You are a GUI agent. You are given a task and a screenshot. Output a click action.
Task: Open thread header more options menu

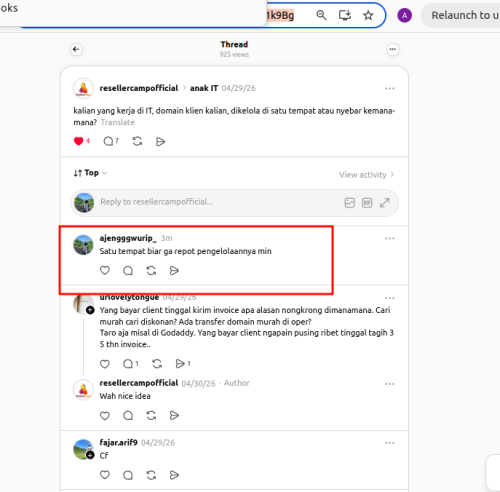[393, 49]
